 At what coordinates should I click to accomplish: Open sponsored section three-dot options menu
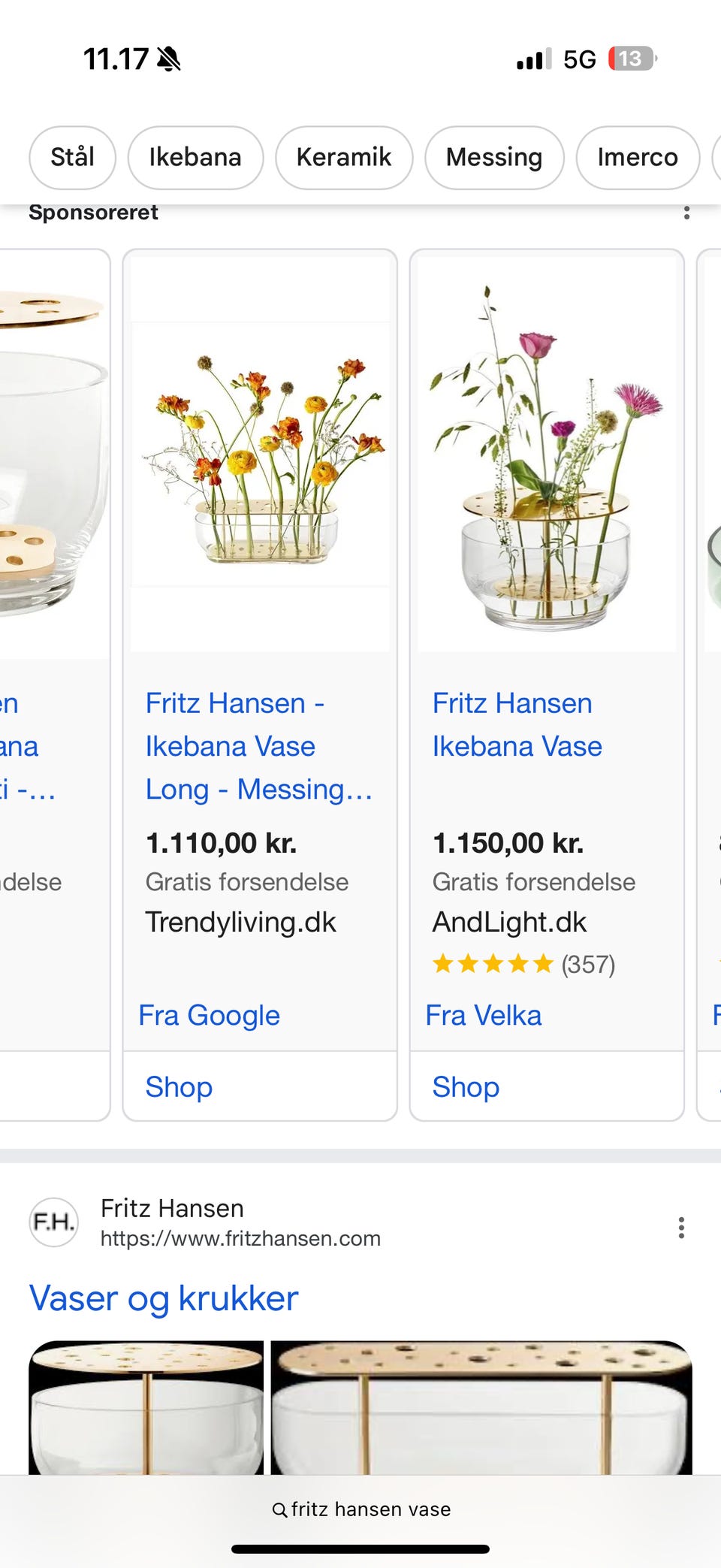click(x=686, y=213)
